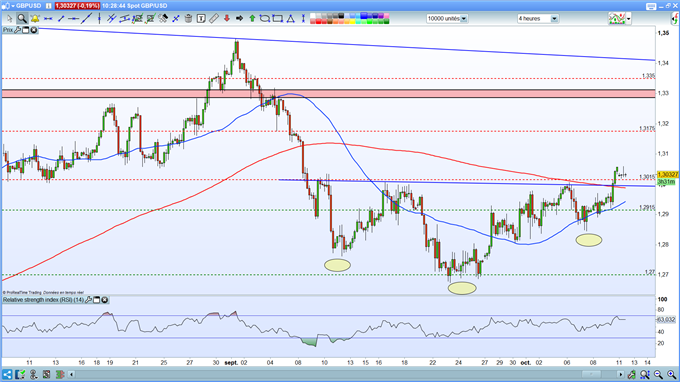680x382 pixels.
Task: Open RSI indicator wrench settings
Action: pyautogui.click(x=88, y=300)
